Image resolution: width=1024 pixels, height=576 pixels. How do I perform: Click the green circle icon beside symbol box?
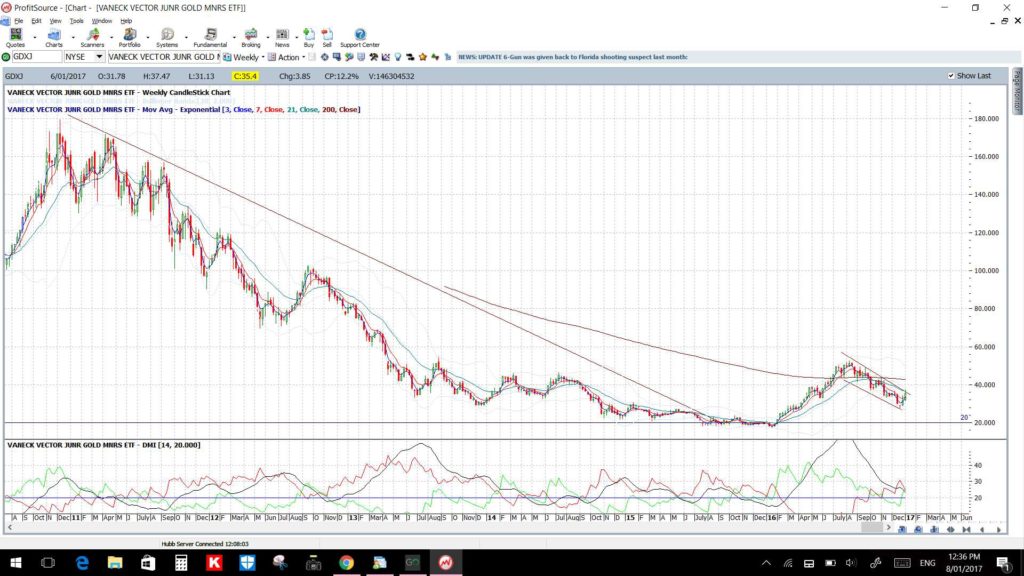pos(6,57)
